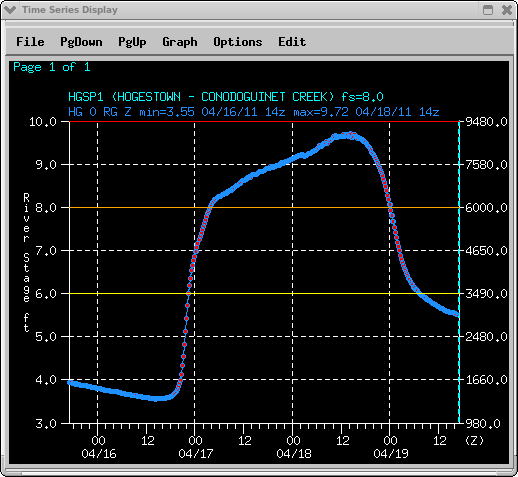
Task: Open the Graph menu
Action: point(180,42)
